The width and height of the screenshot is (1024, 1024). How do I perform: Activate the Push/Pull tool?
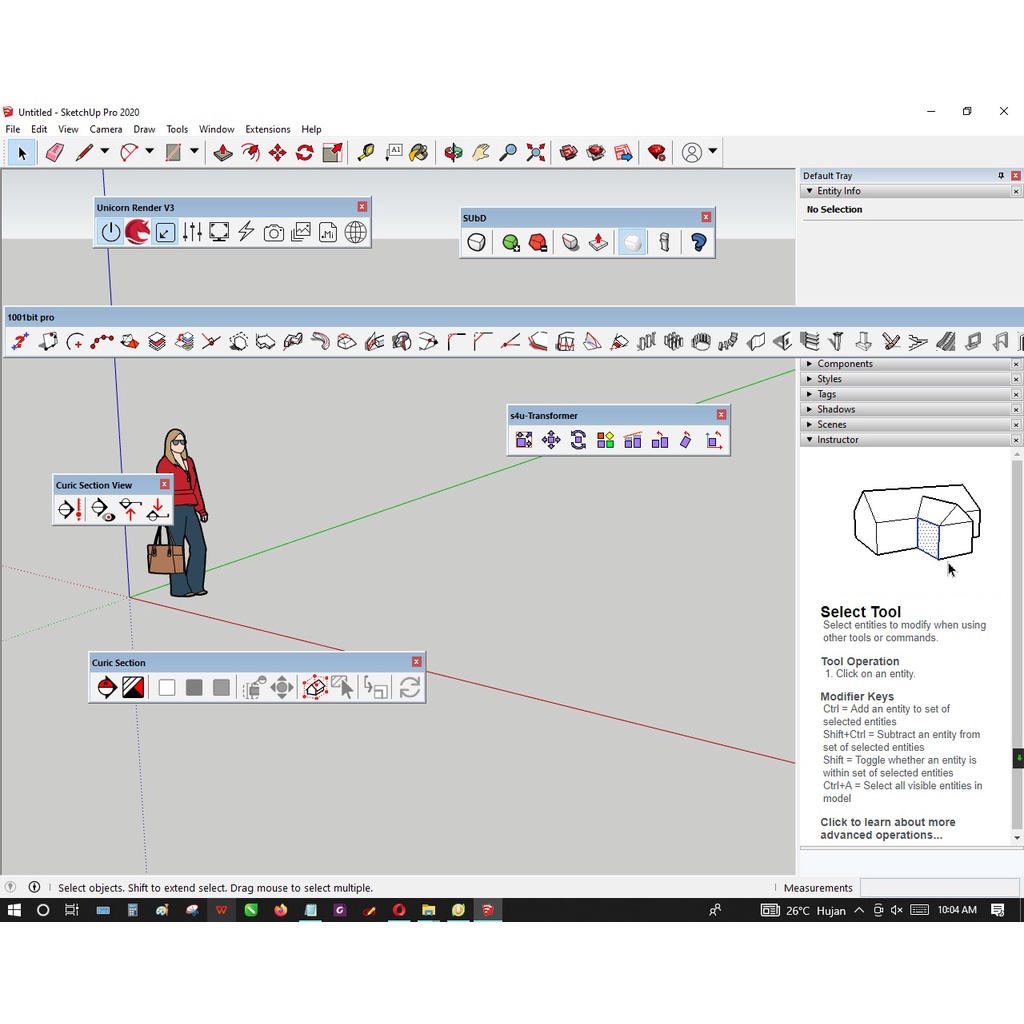[223, 152]
